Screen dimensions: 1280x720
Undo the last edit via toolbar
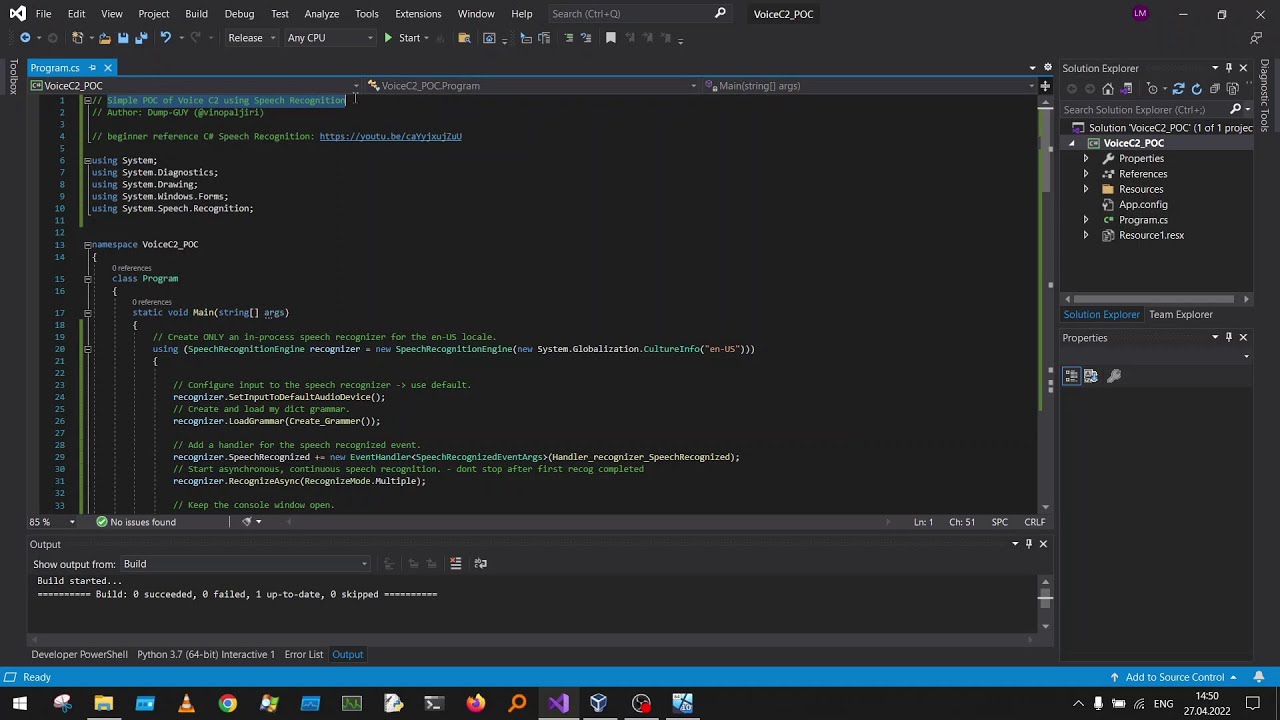(x=166, y=38)
